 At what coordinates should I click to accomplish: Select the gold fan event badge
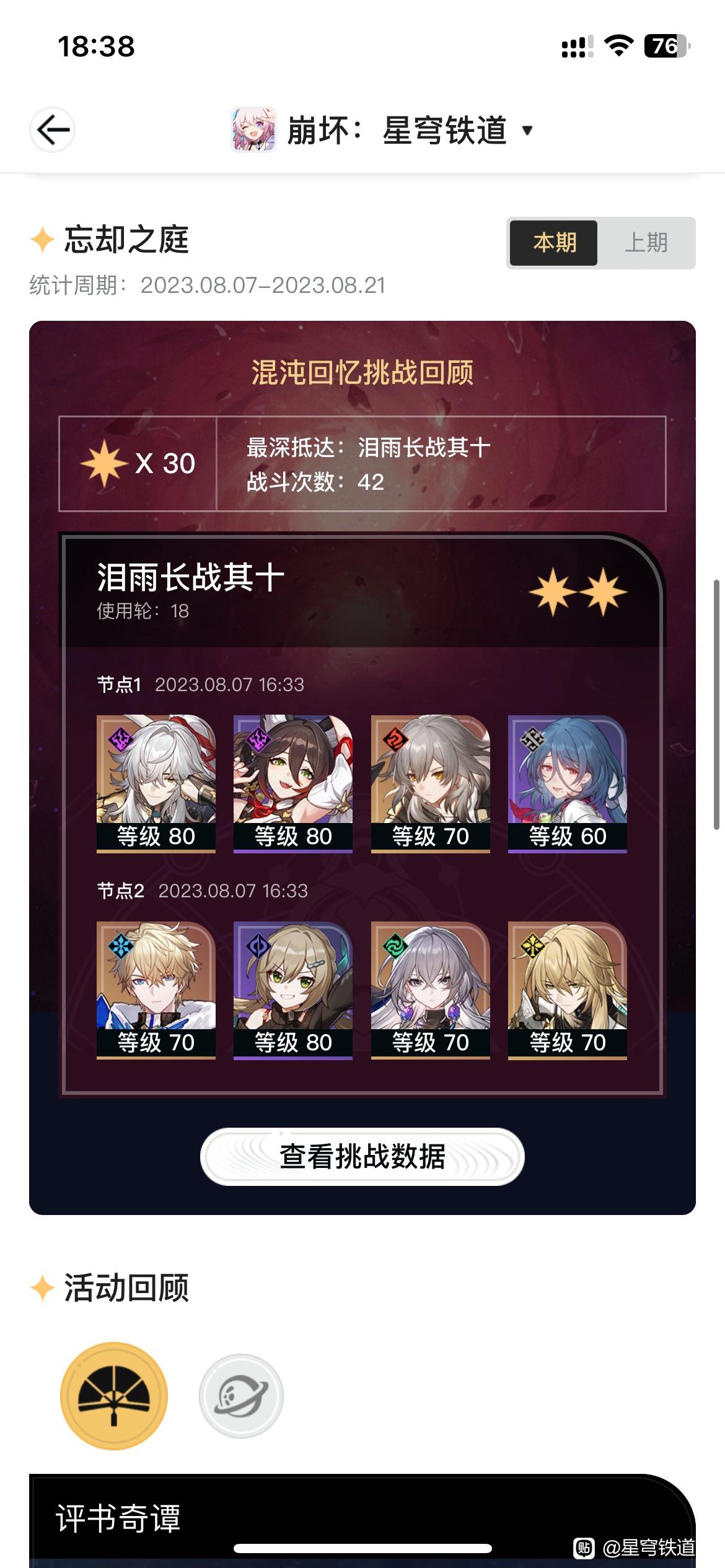pos(114,1396)
